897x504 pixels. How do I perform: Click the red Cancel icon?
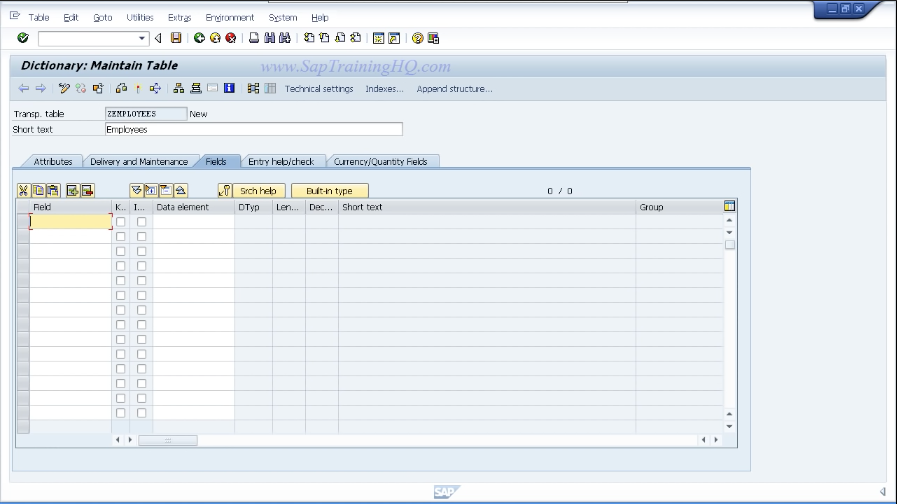230,38
